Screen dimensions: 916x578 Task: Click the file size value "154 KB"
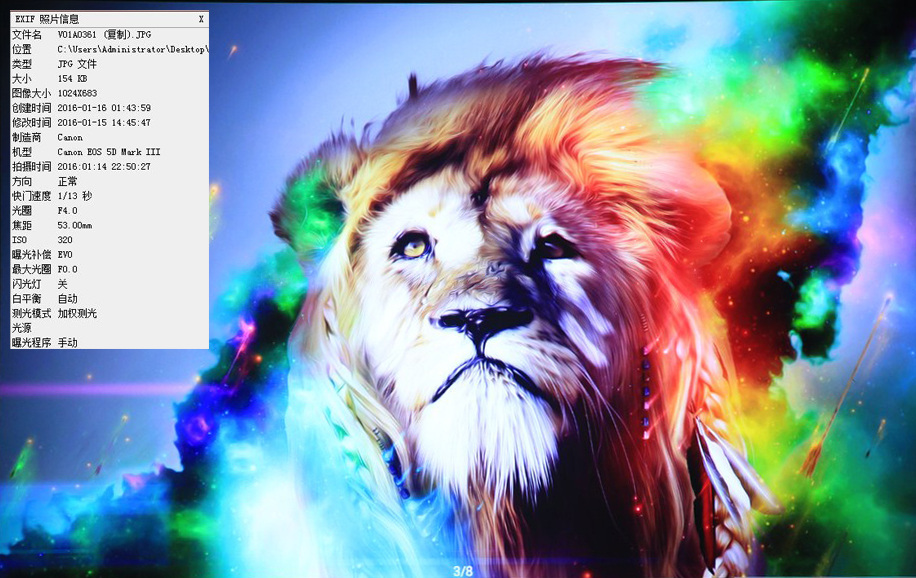click(x=72, y=78)
